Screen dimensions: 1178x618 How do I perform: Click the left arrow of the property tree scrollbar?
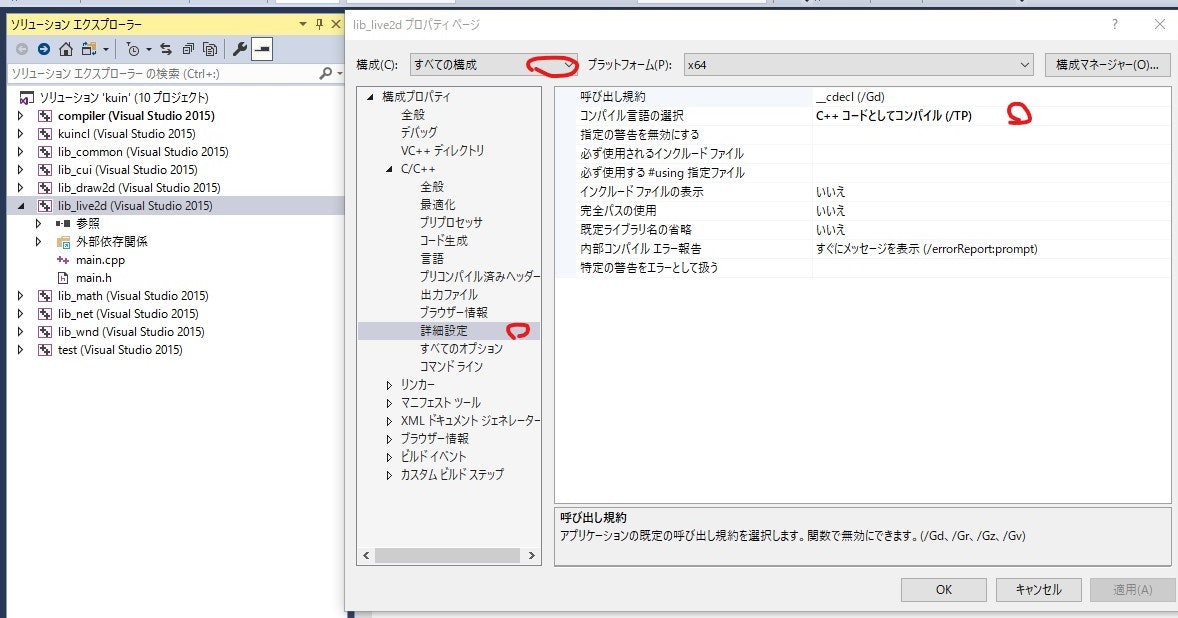[367, 556]
